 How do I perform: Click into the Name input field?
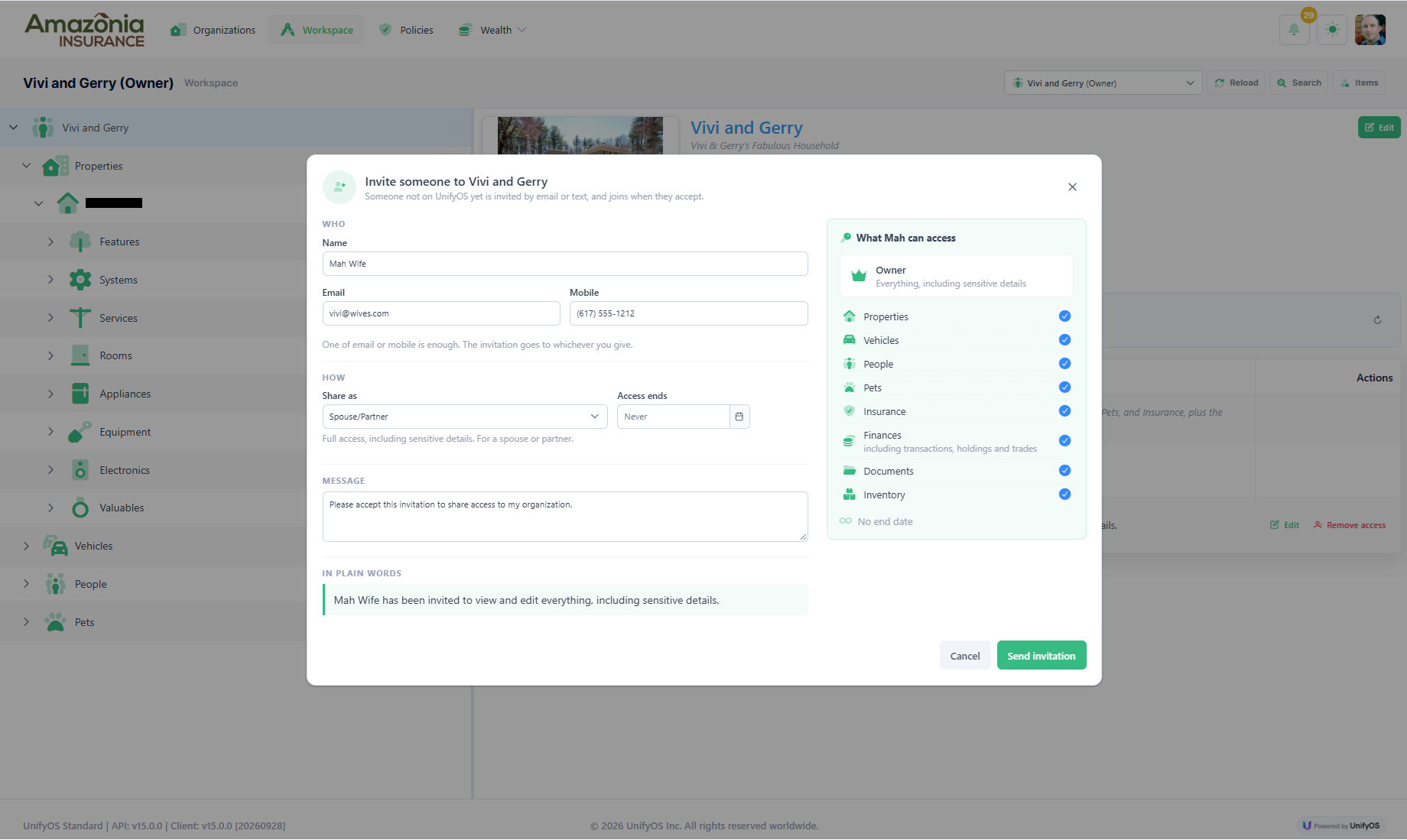[x=565, y=264]
